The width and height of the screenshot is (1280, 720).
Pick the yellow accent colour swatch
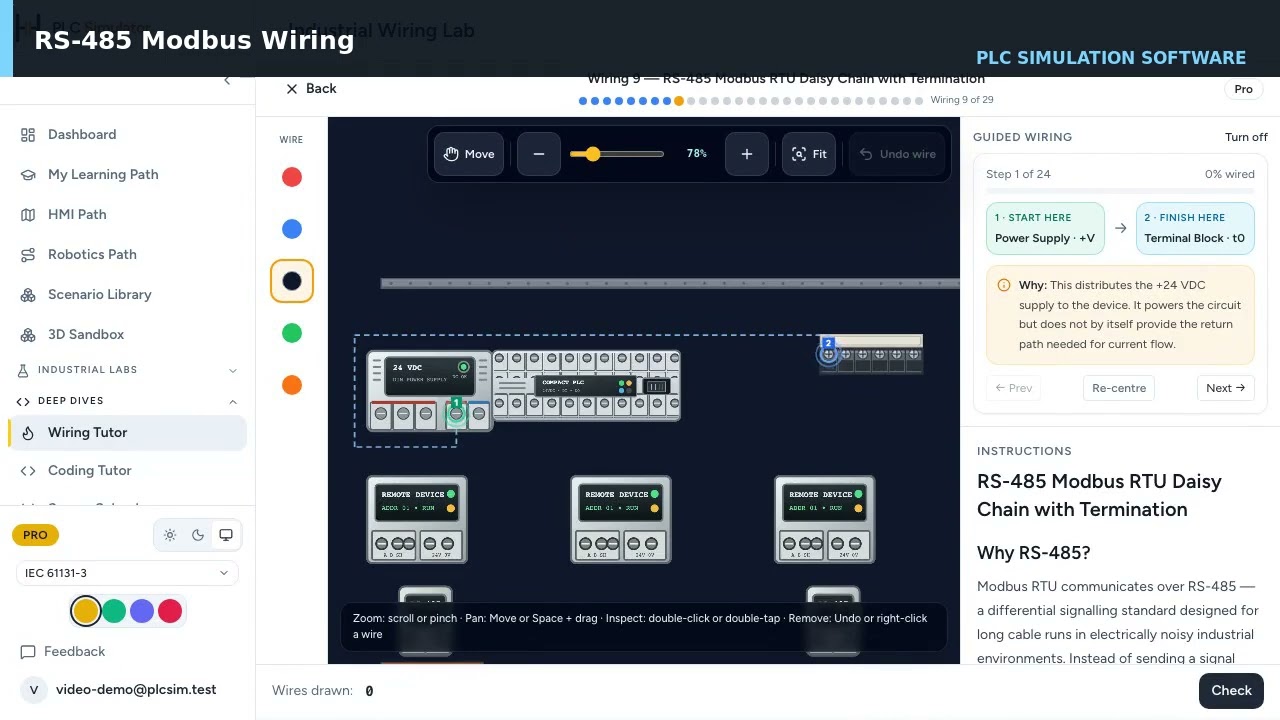[86, 611]
